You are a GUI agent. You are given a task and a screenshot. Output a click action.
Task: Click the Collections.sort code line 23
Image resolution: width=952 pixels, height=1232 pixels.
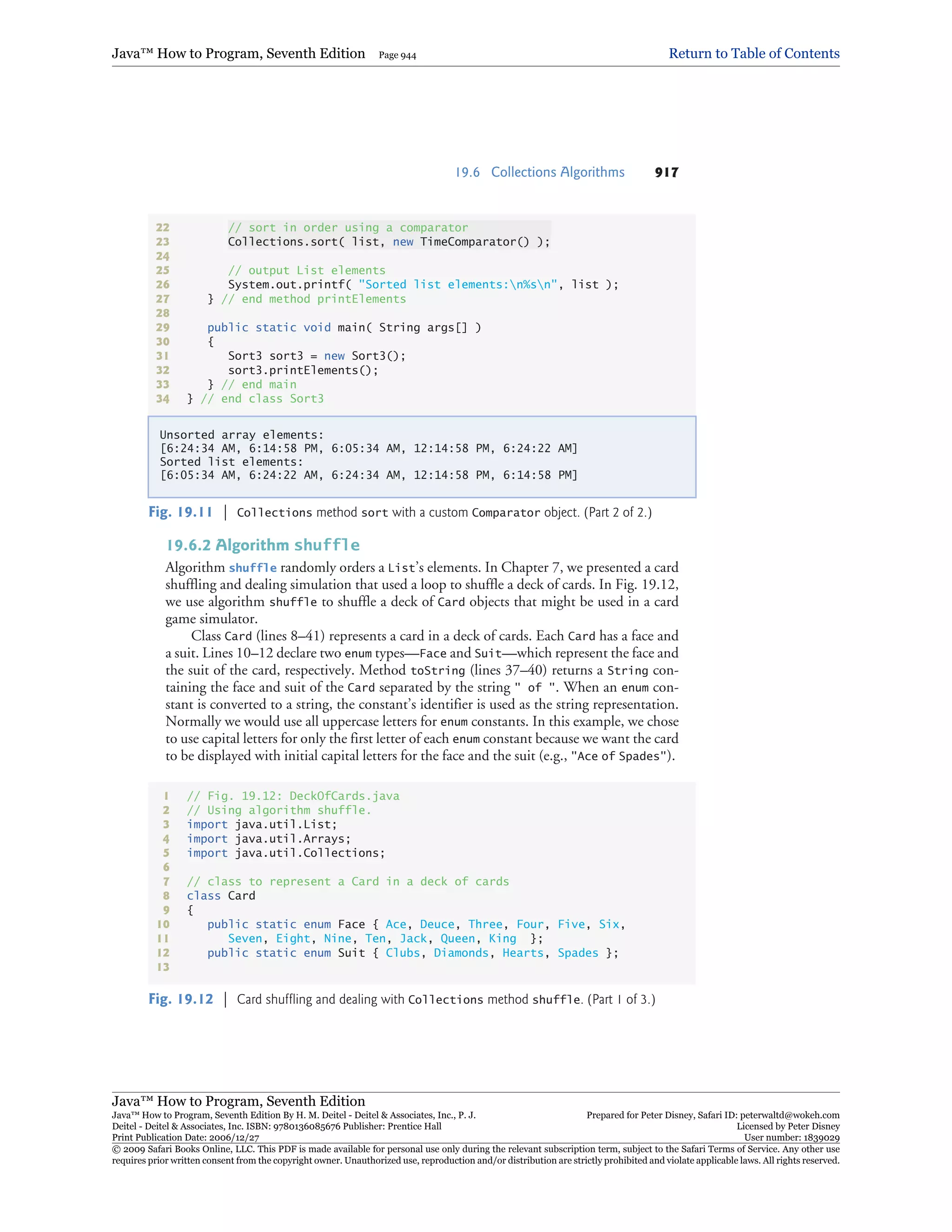[x=388, y=242]
